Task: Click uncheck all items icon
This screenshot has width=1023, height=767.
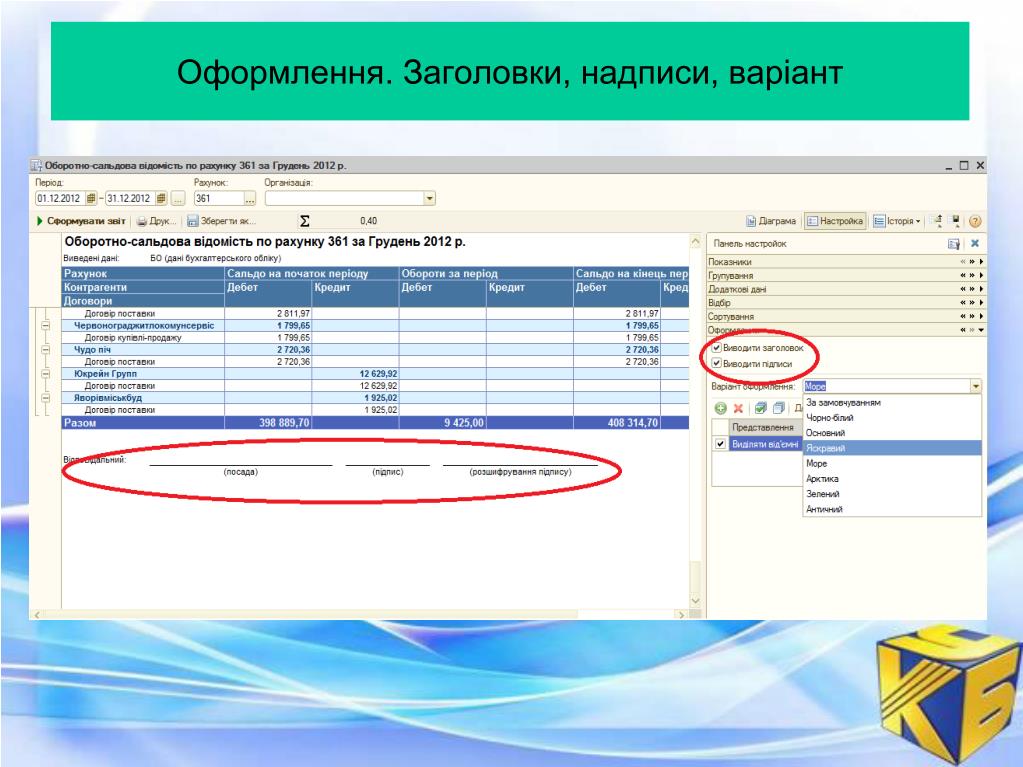Action: tap(778, 408)
